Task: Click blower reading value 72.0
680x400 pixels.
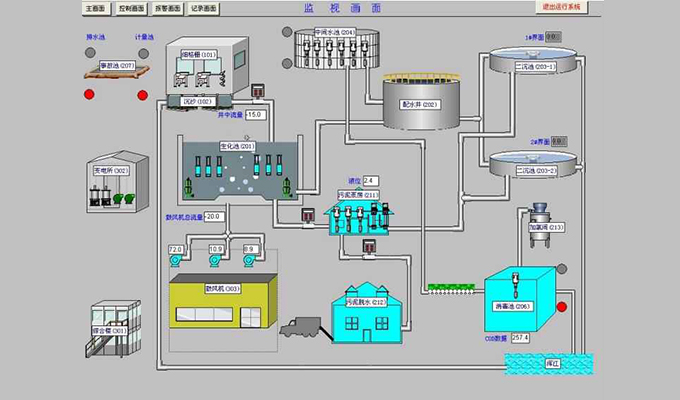Action: pos(176,249)
